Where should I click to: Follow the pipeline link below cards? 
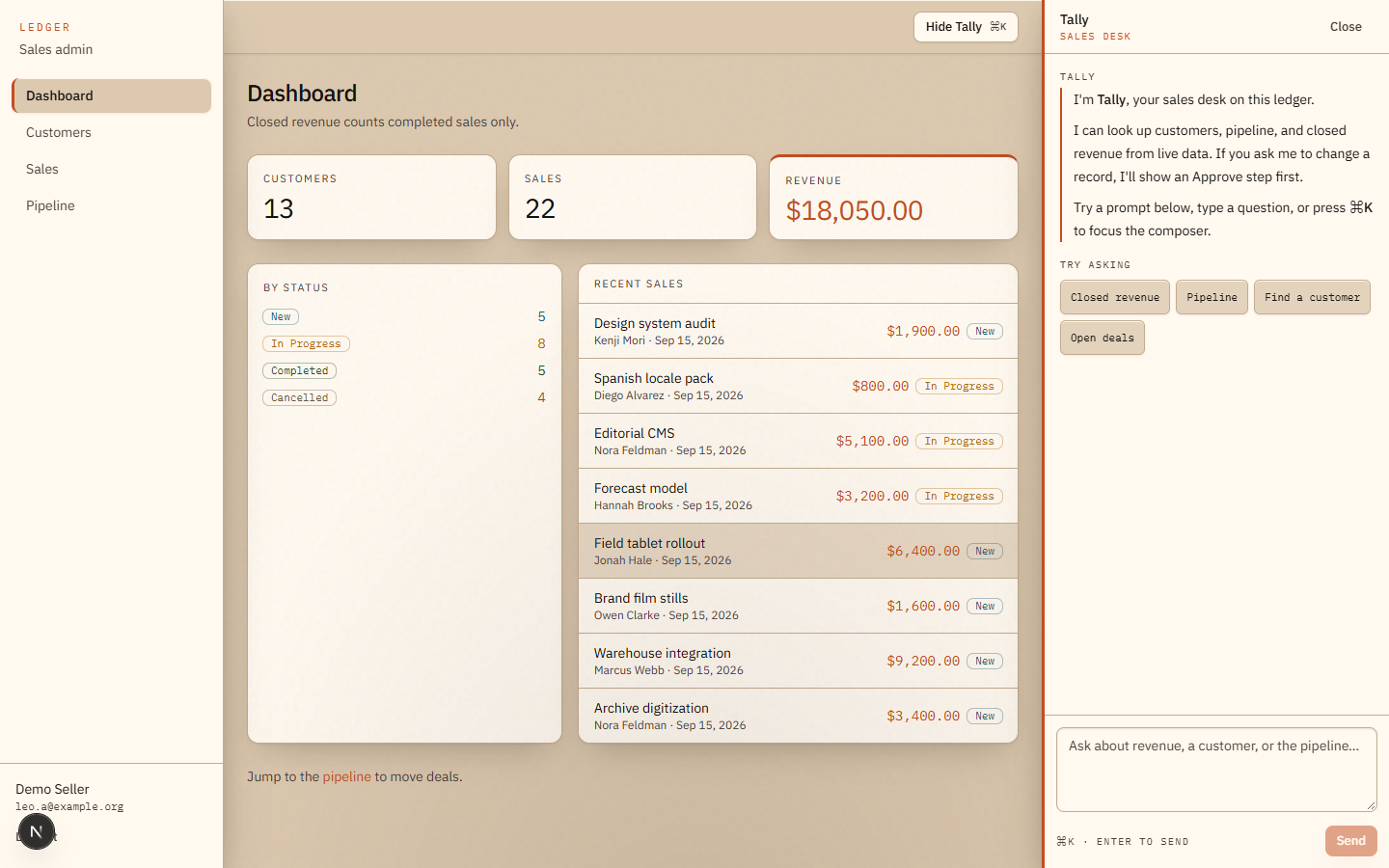point(346,776)
